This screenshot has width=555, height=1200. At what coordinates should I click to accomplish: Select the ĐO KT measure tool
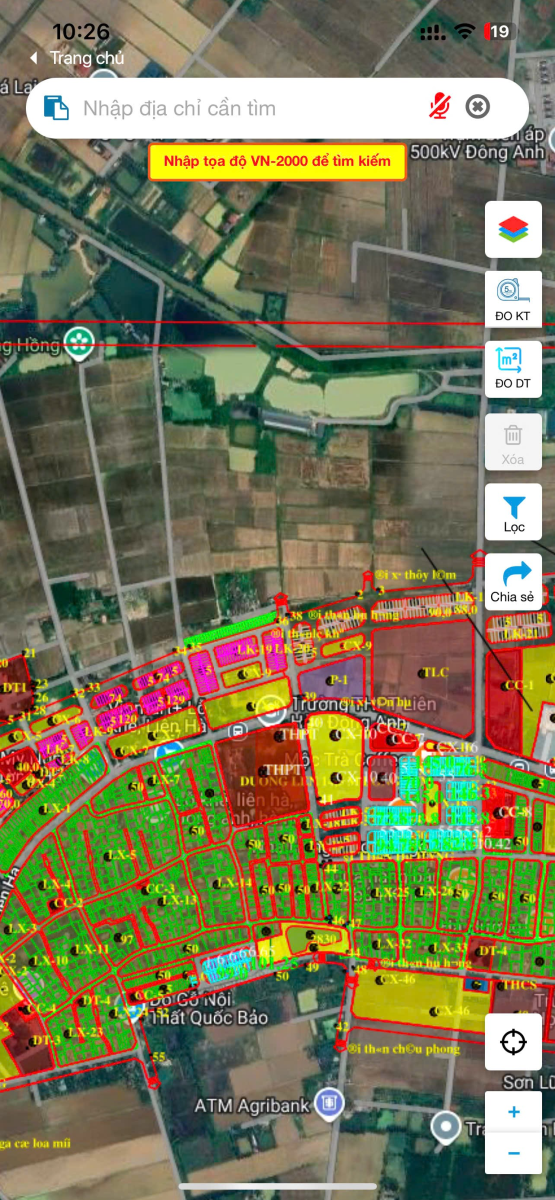[513, 299]
